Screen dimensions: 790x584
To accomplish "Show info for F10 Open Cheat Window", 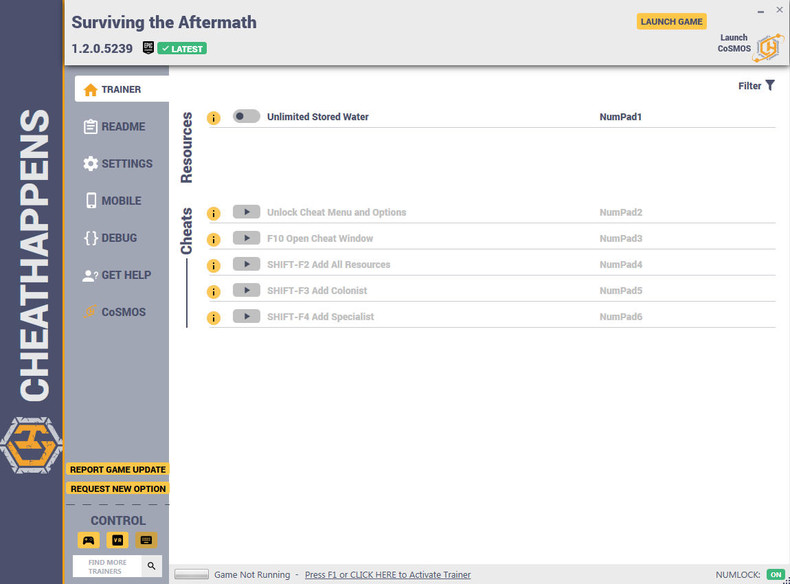I will [214, 240].
